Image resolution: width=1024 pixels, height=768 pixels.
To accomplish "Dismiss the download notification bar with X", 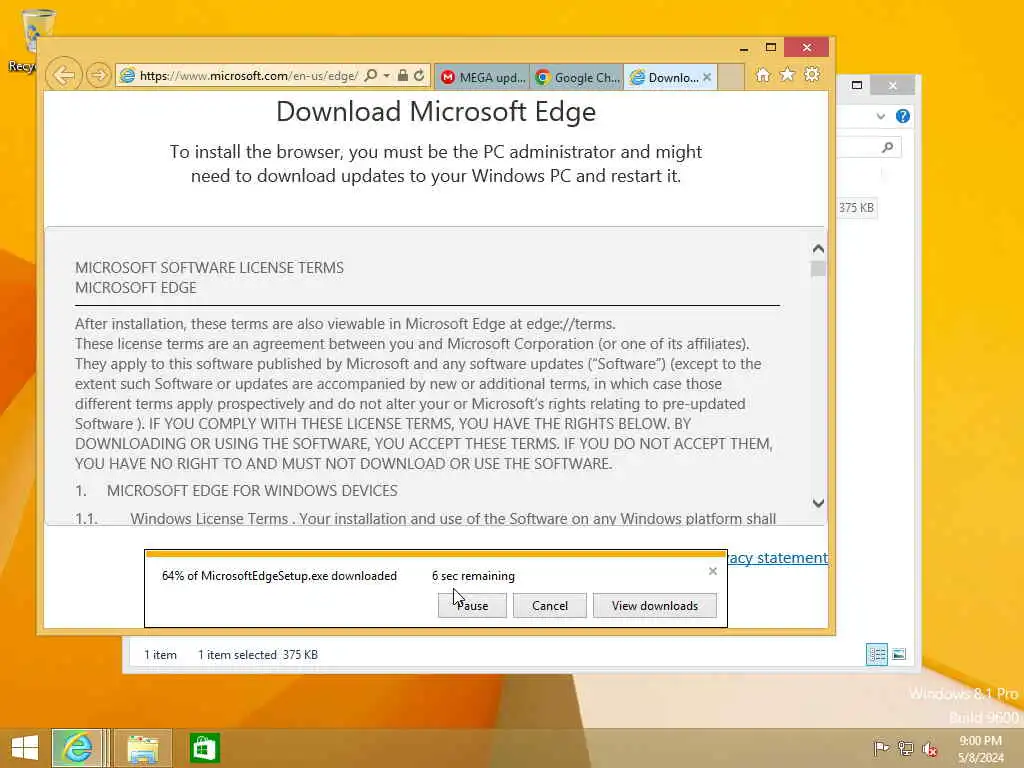I will coord(713,571).
